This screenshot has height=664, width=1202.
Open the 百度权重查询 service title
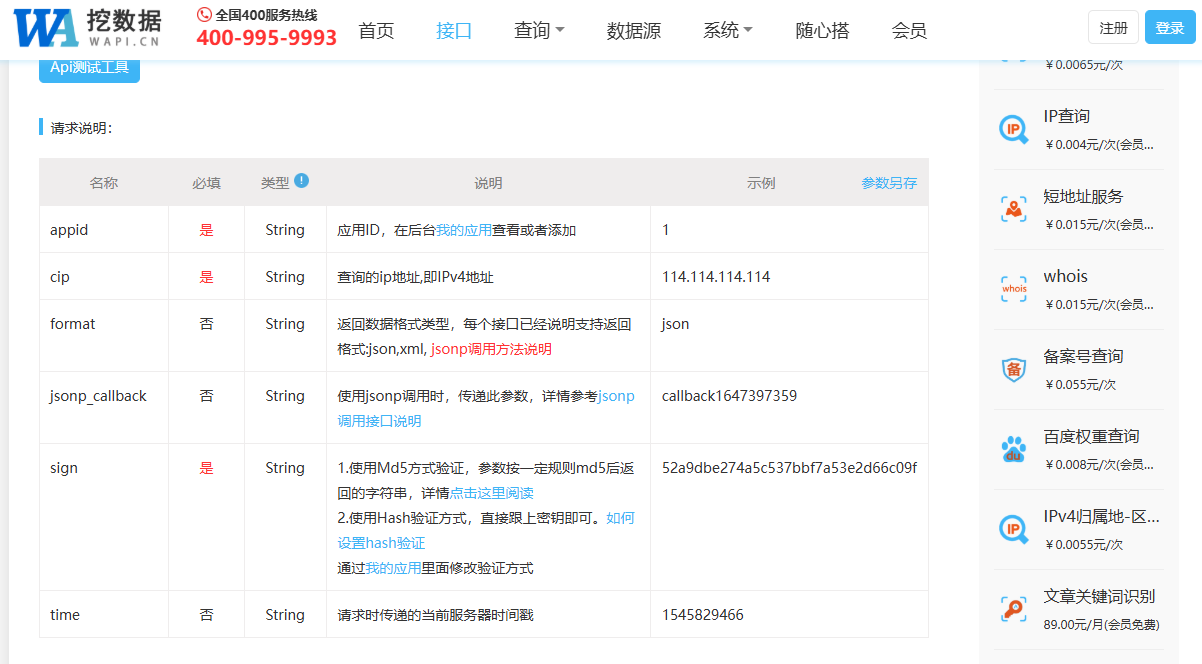coord(1091,436)
